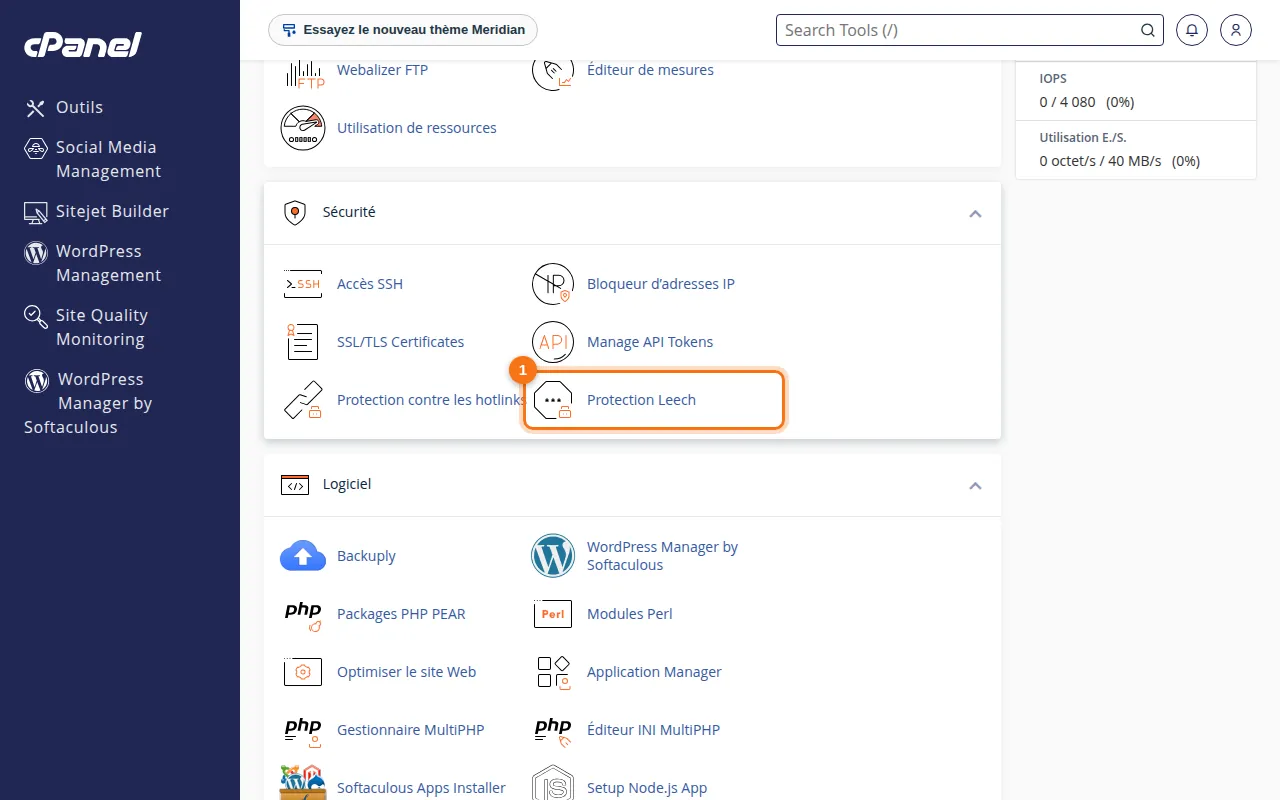The image size is (1280, 800).
Task: Click the notifications bell icon
Action: click(1191, 30)
